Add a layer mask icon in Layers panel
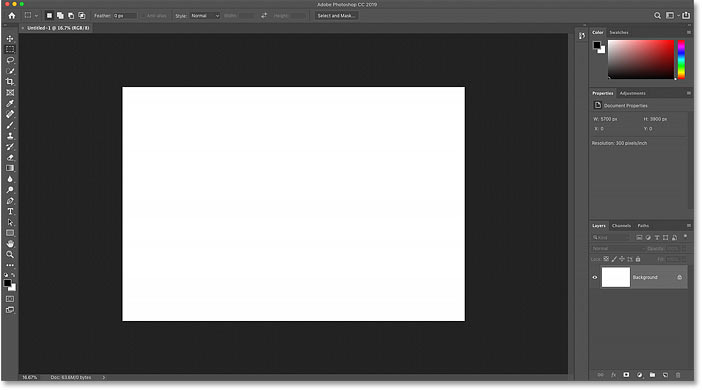This screenshot has height=390, width=702. [x=626, y=375]
